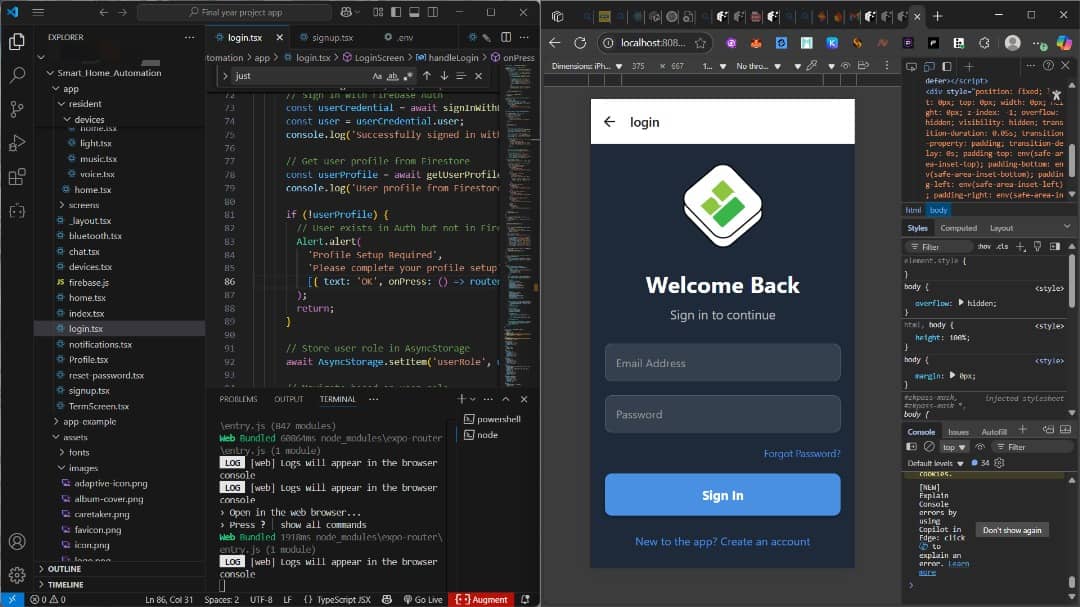Click the new style rule plus icon
The width and height of the screenshot is (1080, 607).
point(1021,247)
